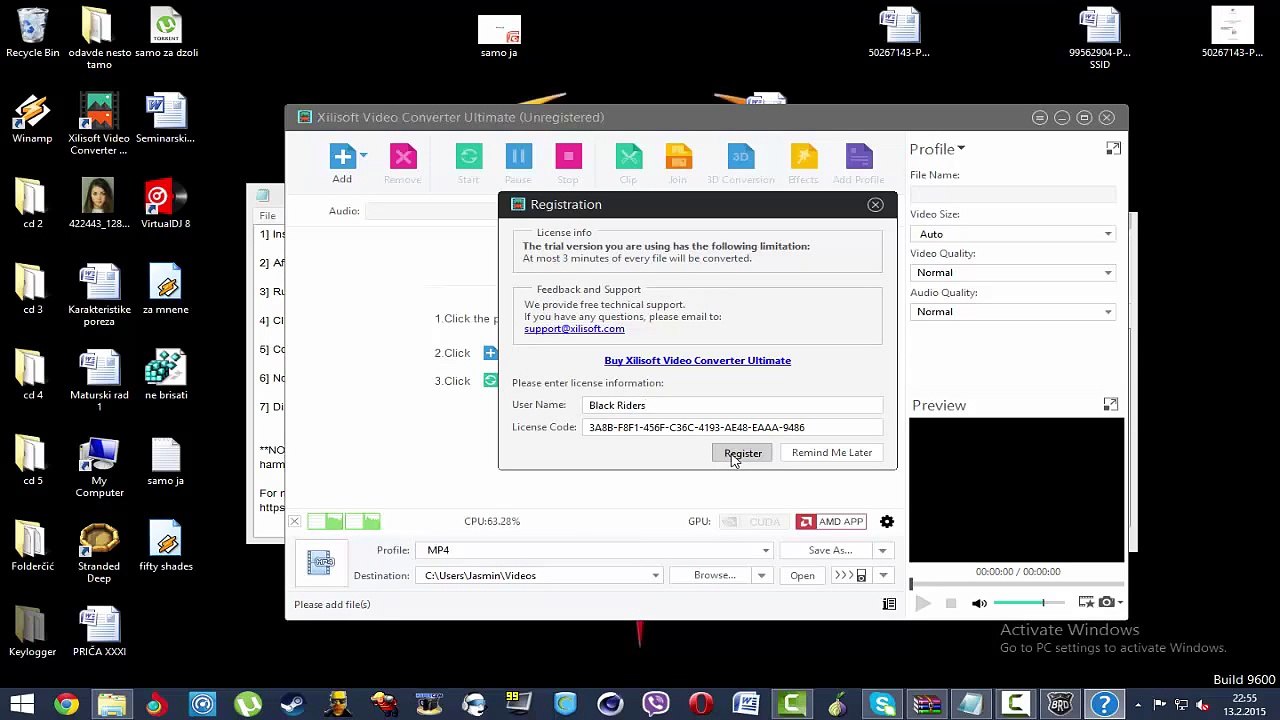The width and height of the screenshot is (1280, 720).
Task: Select the Keylogger desktop folder
Action: click(32, 632)
